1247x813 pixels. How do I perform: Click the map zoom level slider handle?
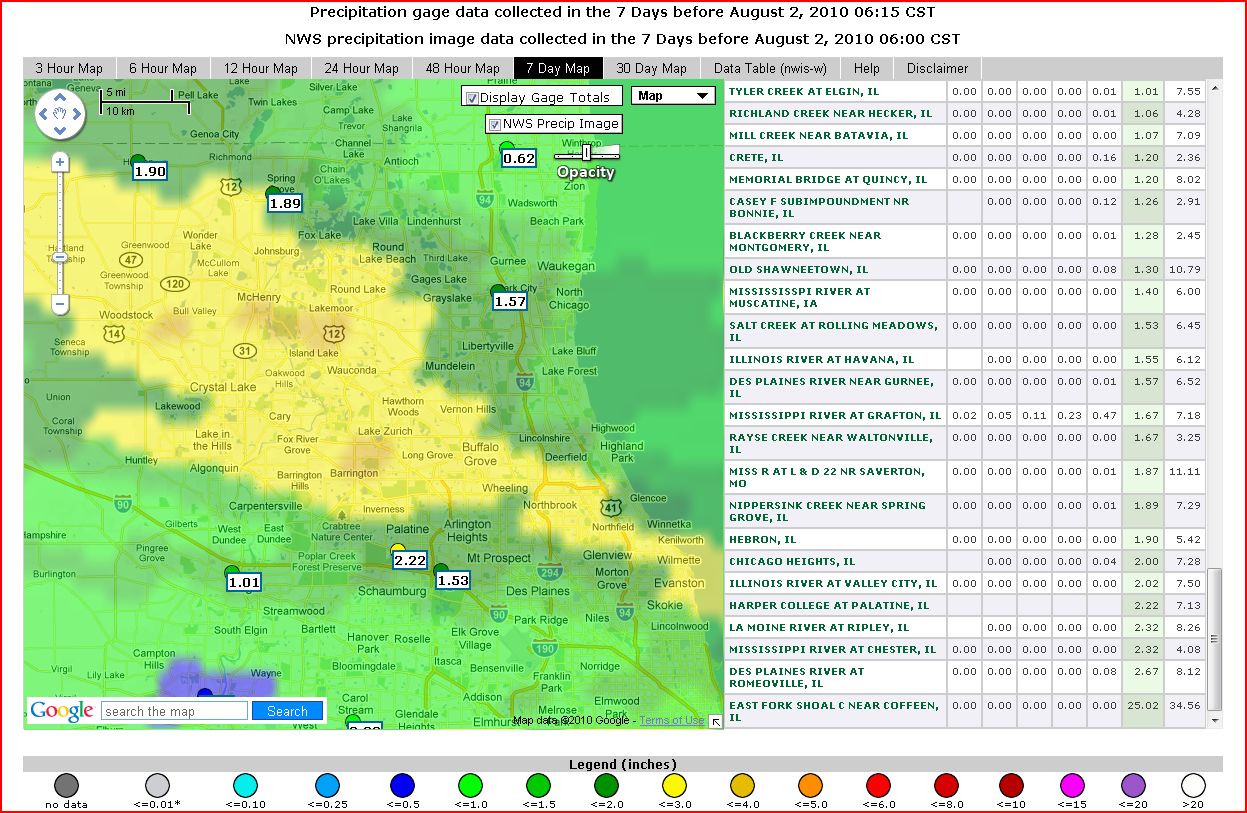[x=60, y=257]
